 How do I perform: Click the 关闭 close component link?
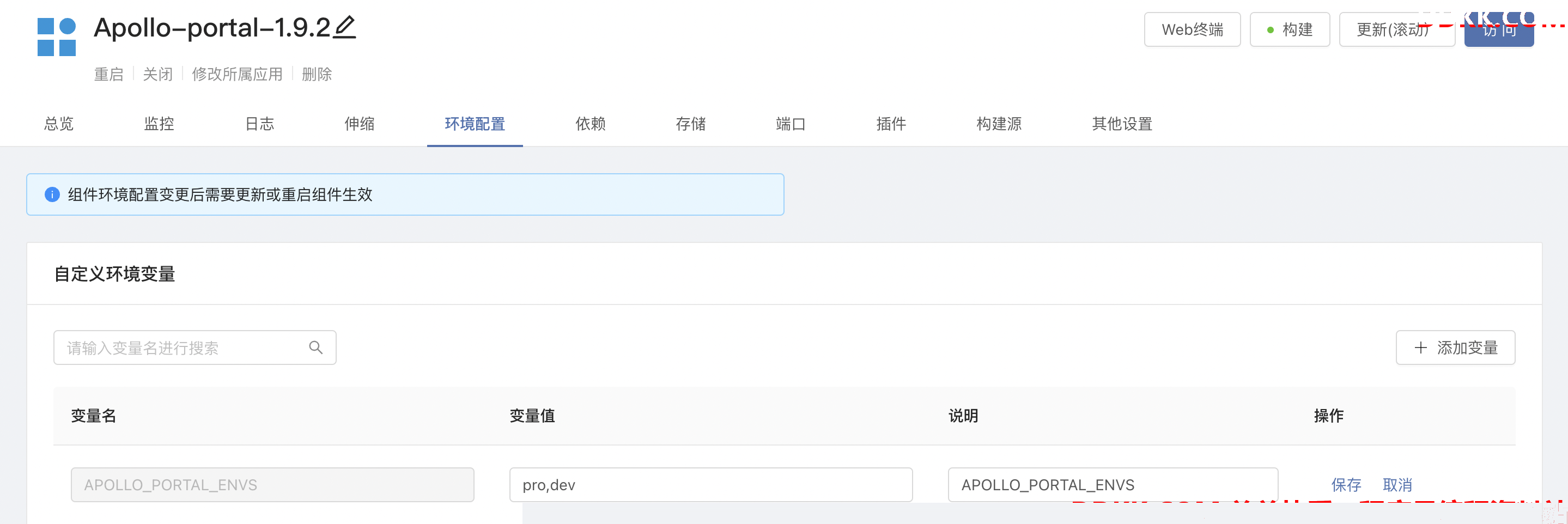click(x=157, y=74)
